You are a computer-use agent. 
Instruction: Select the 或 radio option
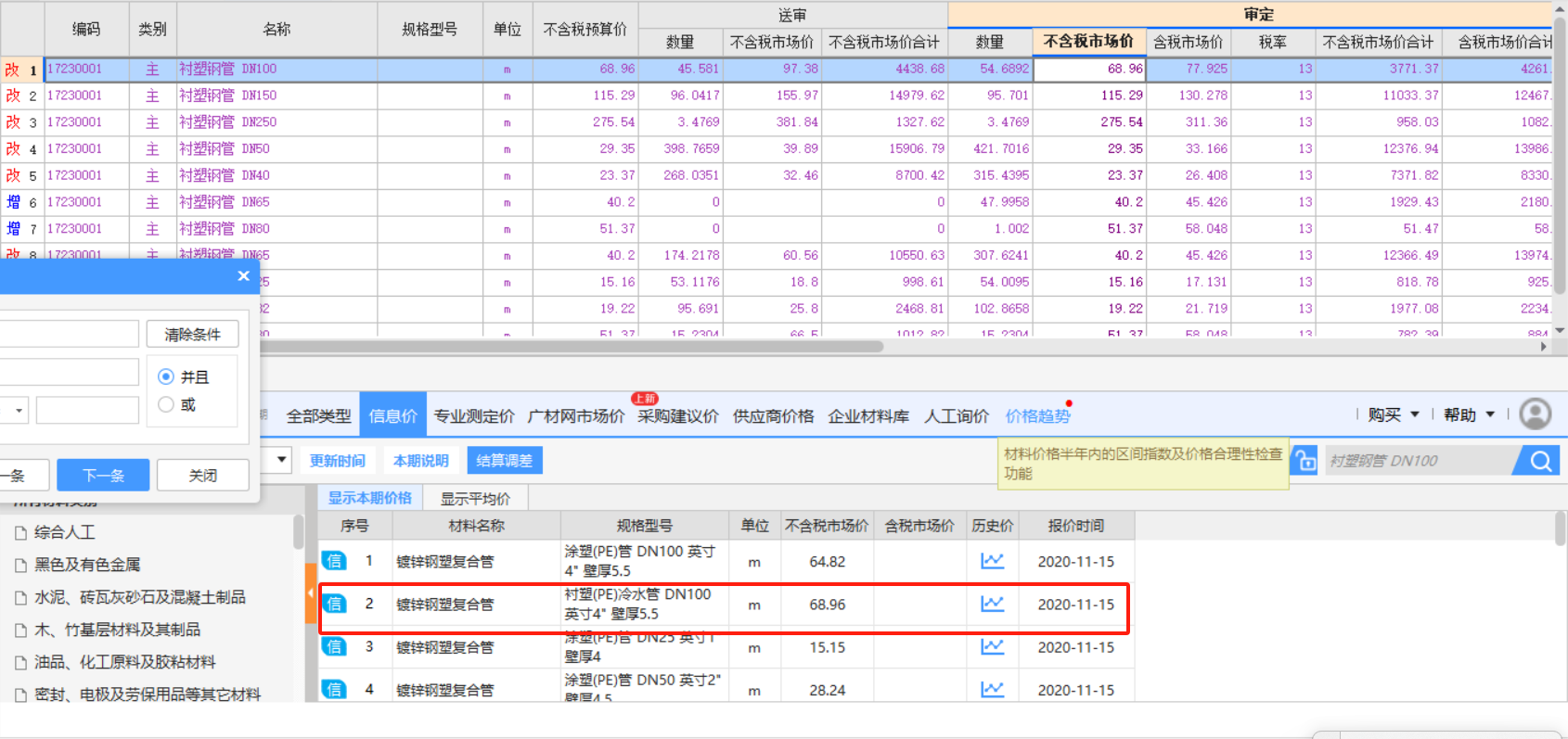[x=166, y=404]
